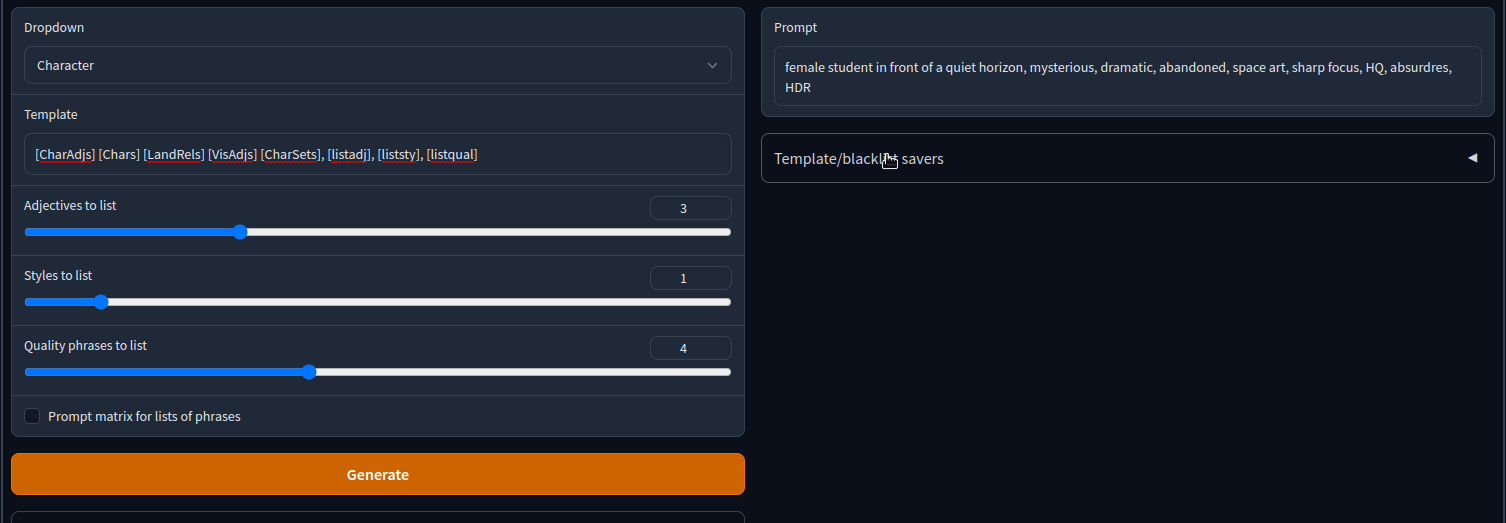Click the Quality phrases to list slider handle
Image resolution: width=1506 pixels, height=523 pixels.
(x=309, y=372)
